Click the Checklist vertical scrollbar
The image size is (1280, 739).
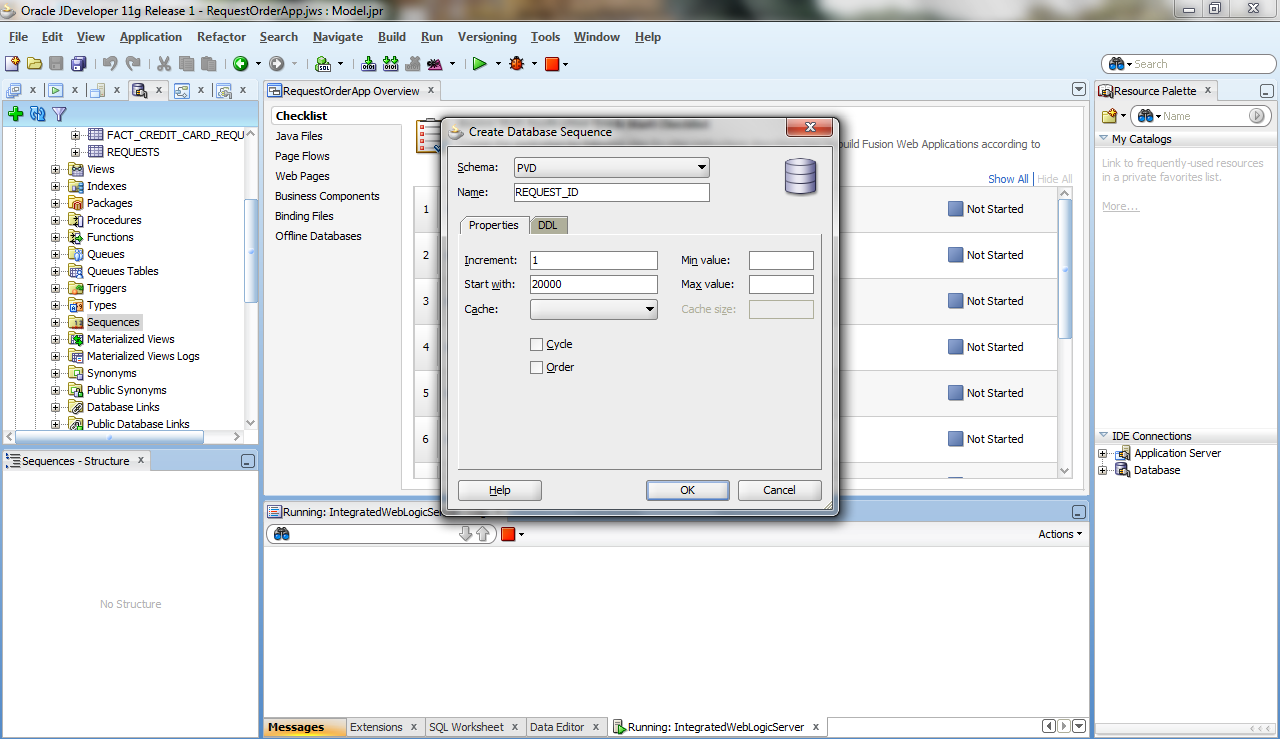tap(1065, 268)
